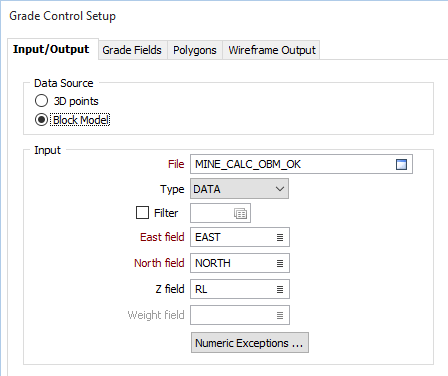448x376 pixels.
Task: Click the Numeric Exceptions button
Action: click(250, 343)
